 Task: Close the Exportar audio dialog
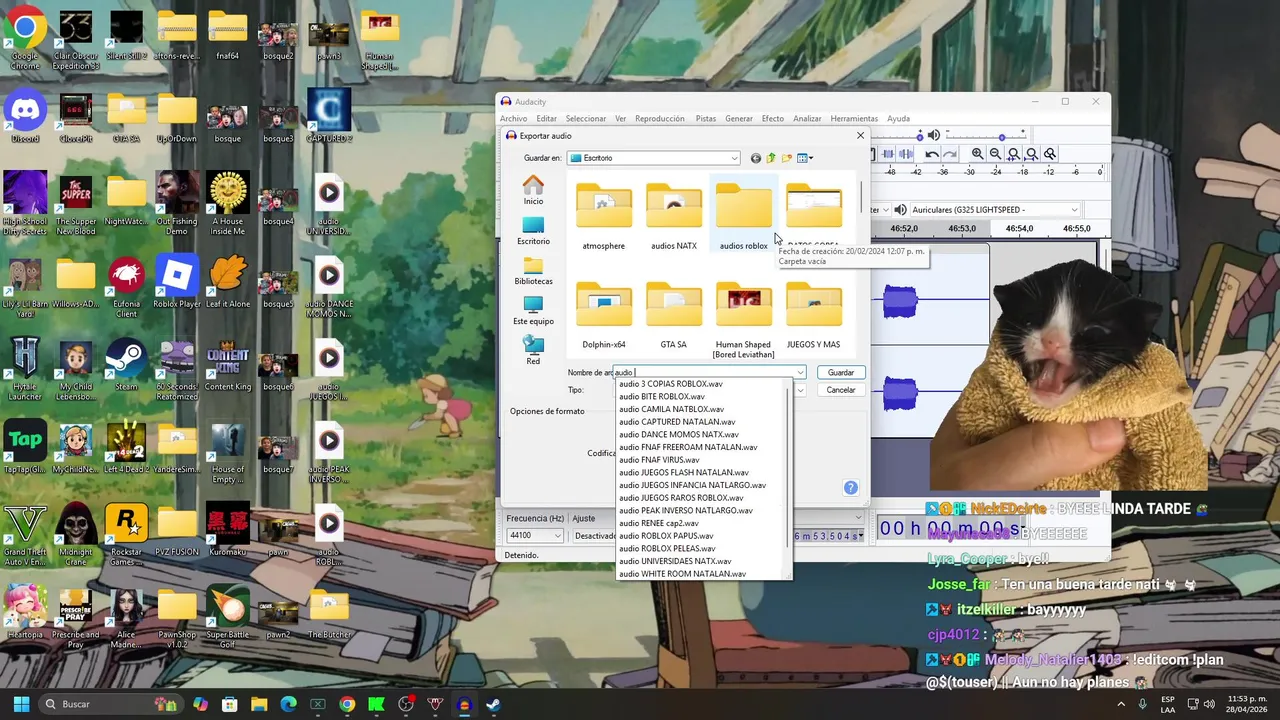tap(860, 136)
